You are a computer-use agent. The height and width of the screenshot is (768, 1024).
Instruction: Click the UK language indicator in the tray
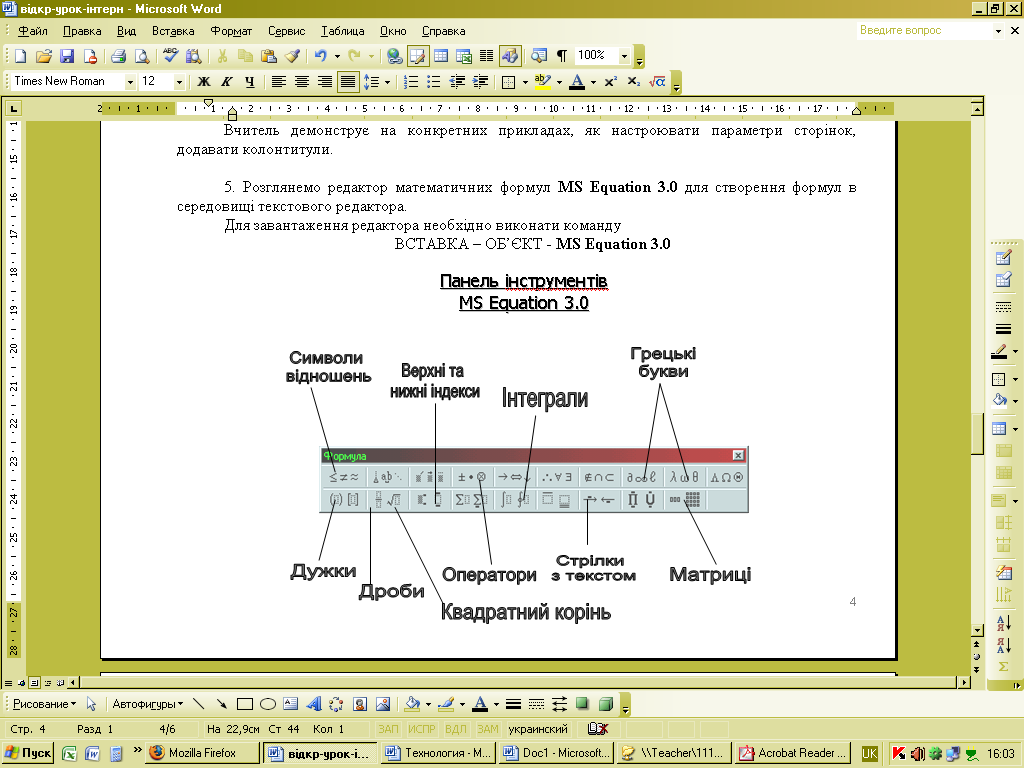(x=869, y=753)
